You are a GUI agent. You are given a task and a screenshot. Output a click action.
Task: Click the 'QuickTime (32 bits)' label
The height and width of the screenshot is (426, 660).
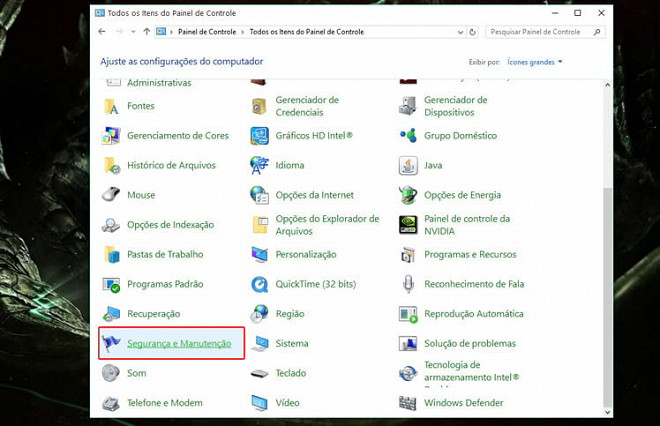coord(316,284)
